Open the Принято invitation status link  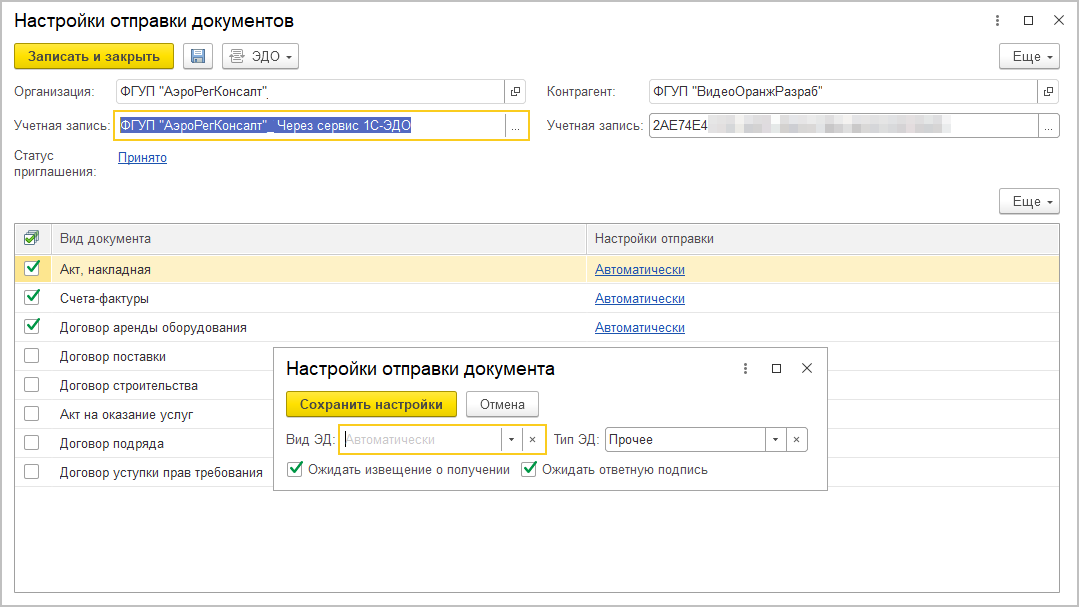coord(142,158)
